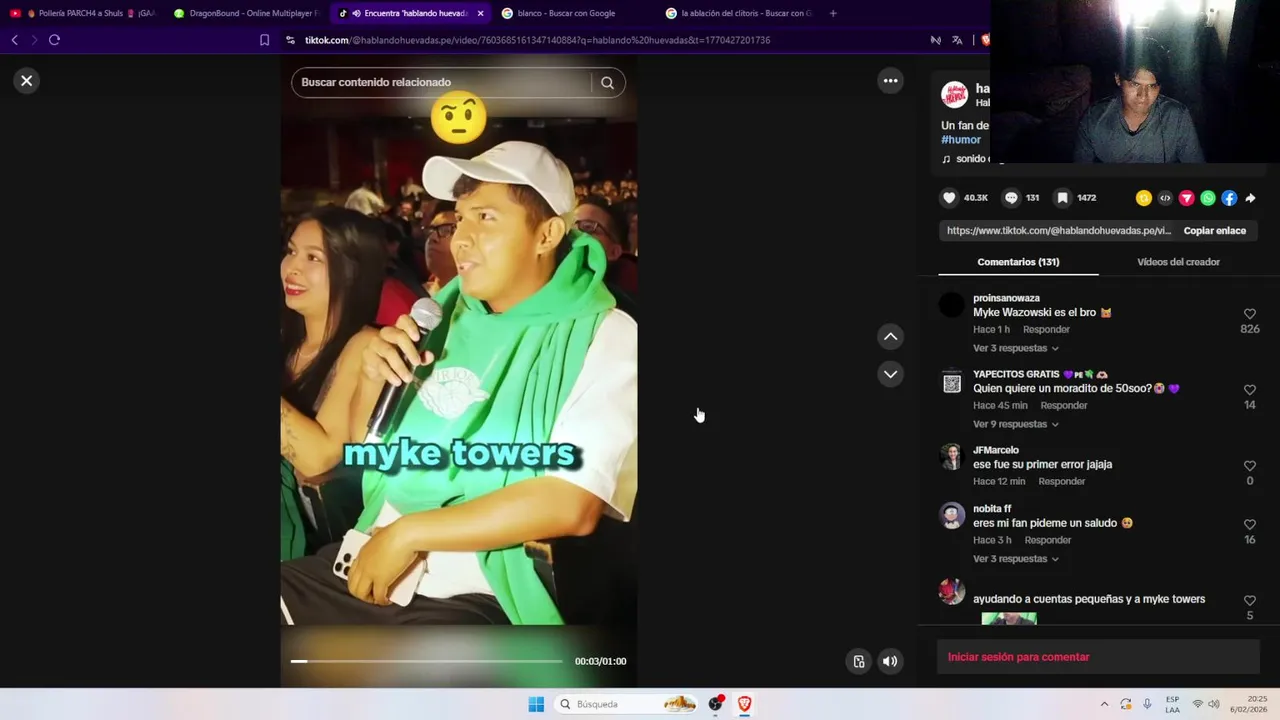
Task: Open Wi-Fi network tray icon
Action: [1197, 704]
